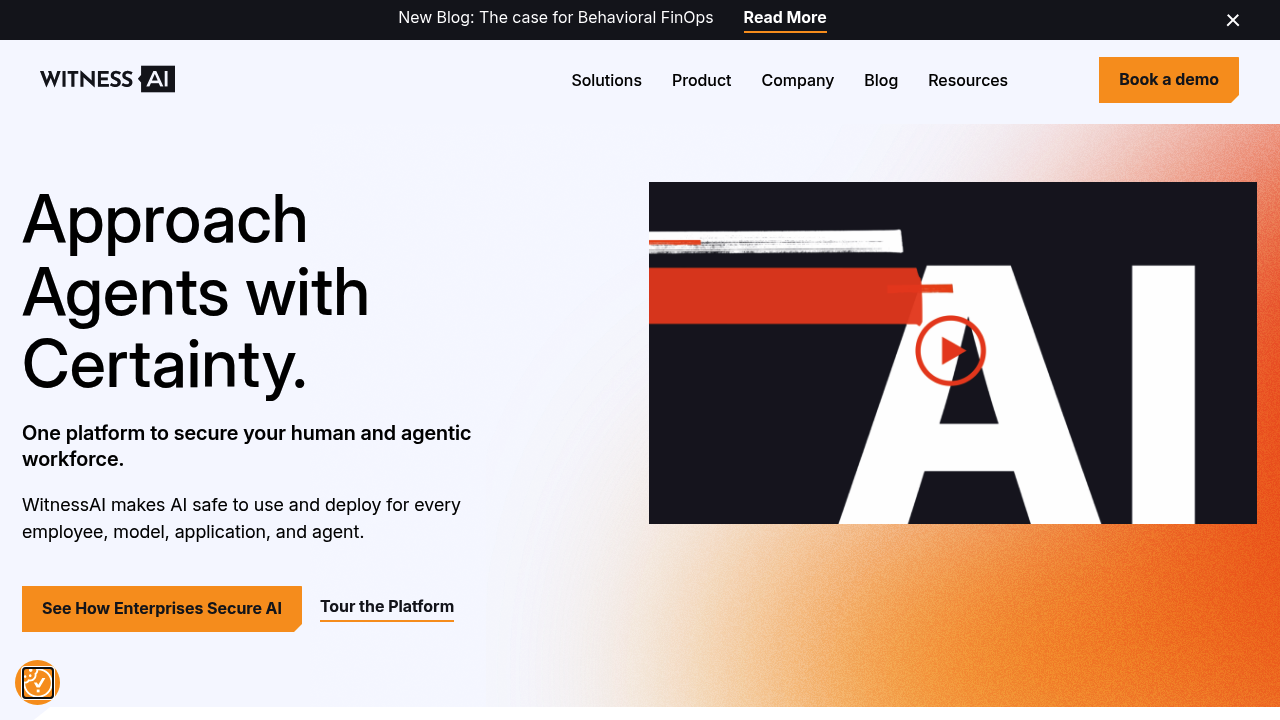The image size is (1280, 720).
Task: Click the "One platform to secure" subheading
Action: click(x=247, y=446)
